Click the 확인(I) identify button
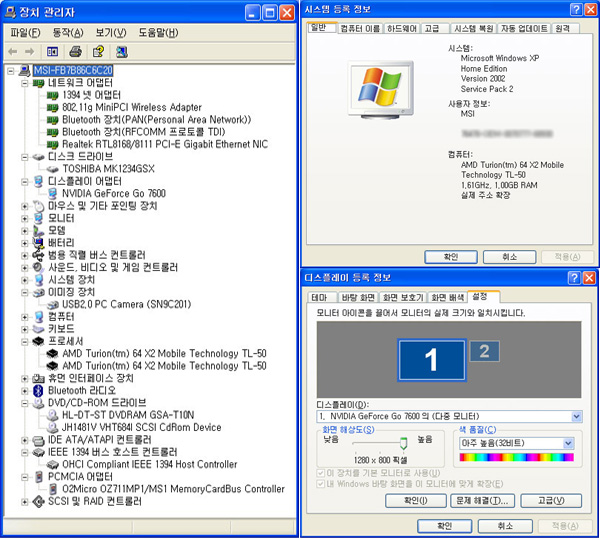The height and width of the screenshot is (540, 600). (x=416, y=501)
